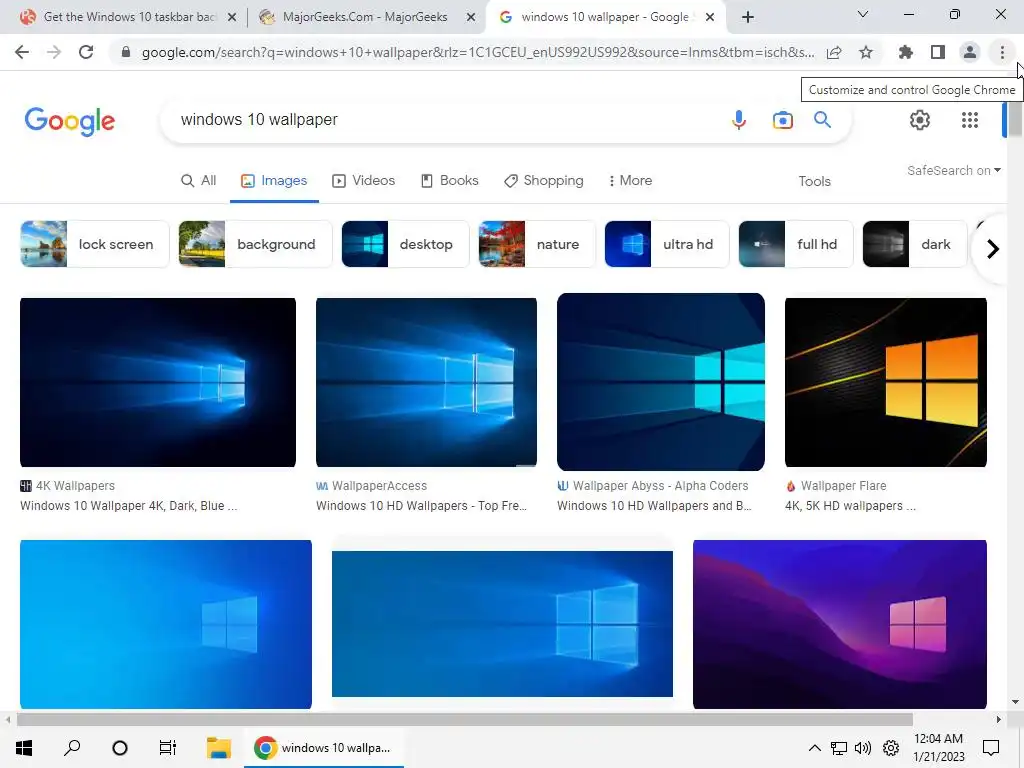Filter by the full hd chip
The image size is (1024, 768).
(x=795, y=244)
